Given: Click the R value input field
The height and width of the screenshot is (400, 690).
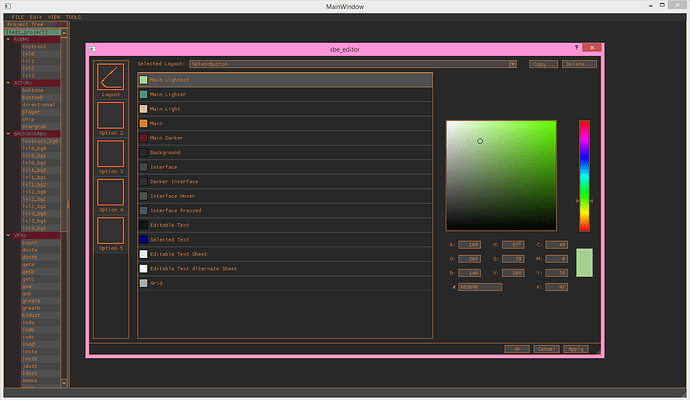Looking at the screenshot, I should (469, 245).
